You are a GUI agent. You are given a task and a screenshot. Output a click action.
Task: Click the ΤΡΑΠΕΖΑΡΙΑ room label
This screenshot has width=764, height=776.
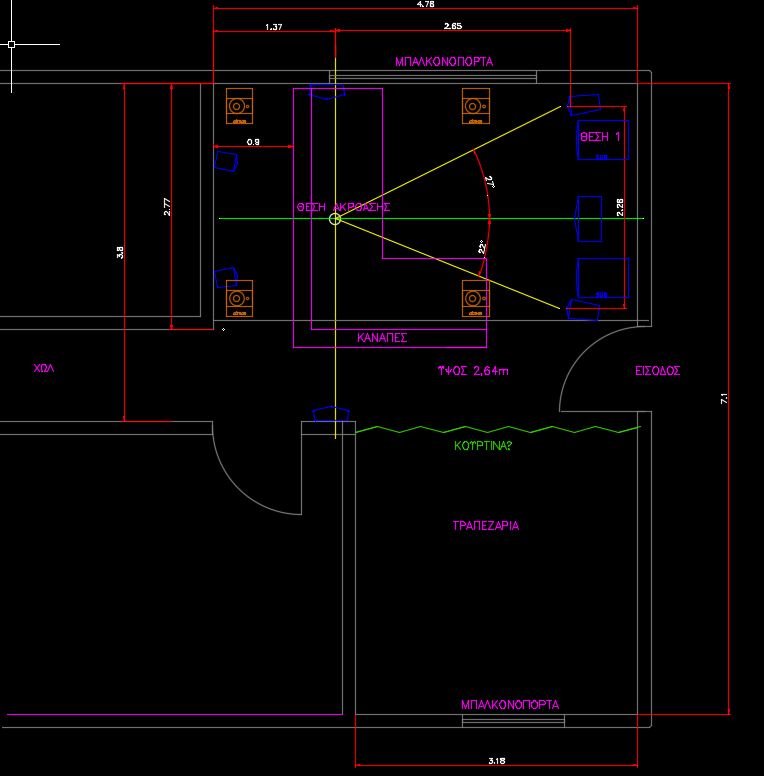pyautogui.click(x=486, y=526)
